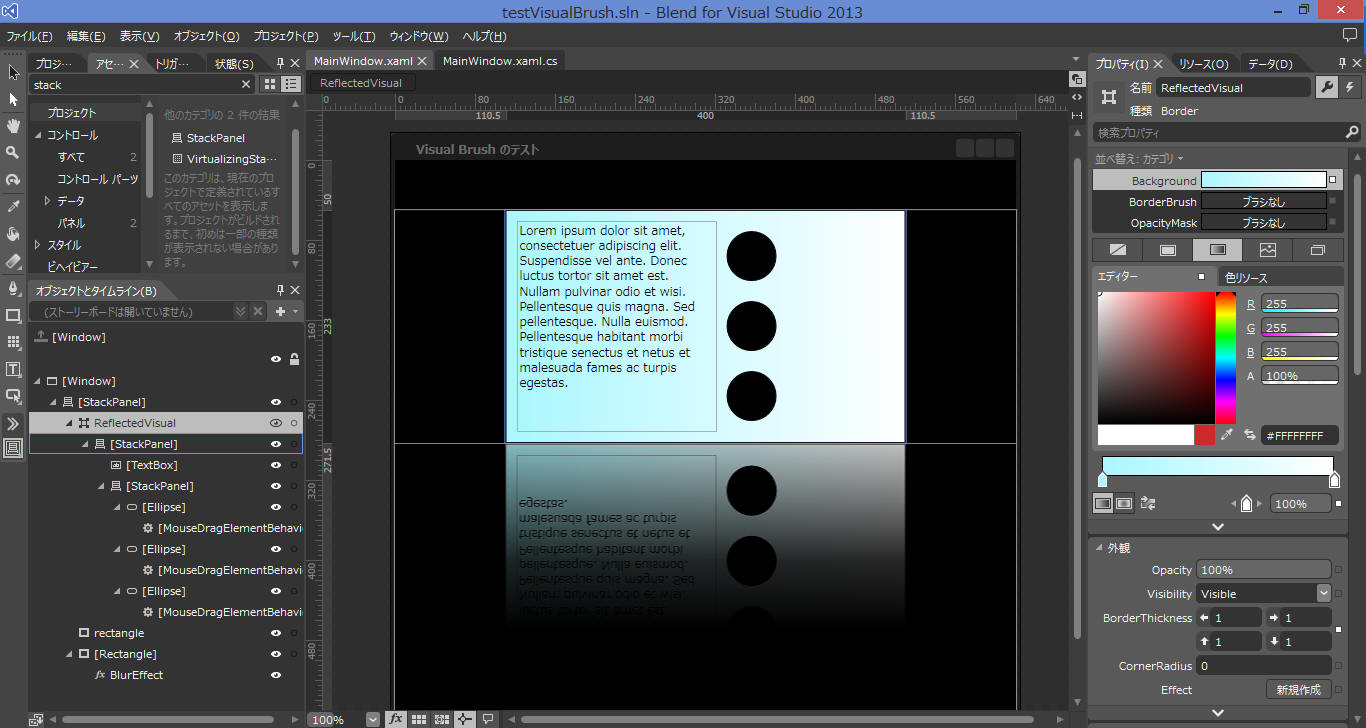1366x728 pixels.
Task: Switch assets to list view mode
Action: coord(291,85)
